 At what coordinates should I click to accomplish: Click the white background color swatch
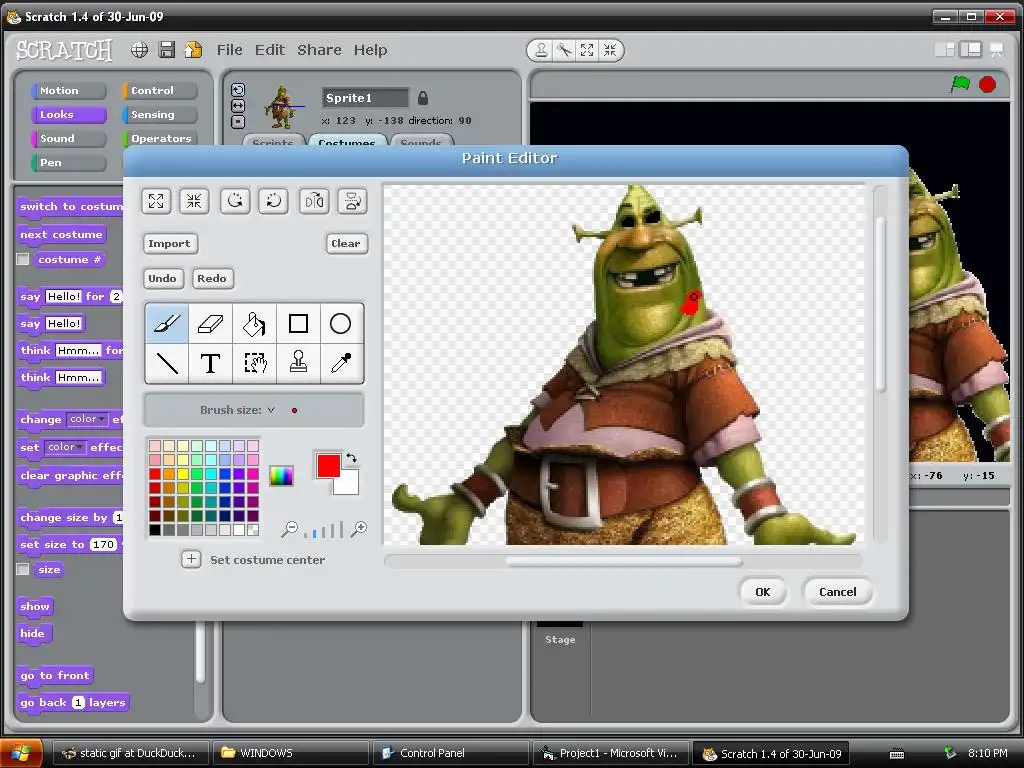click(349, 484)
